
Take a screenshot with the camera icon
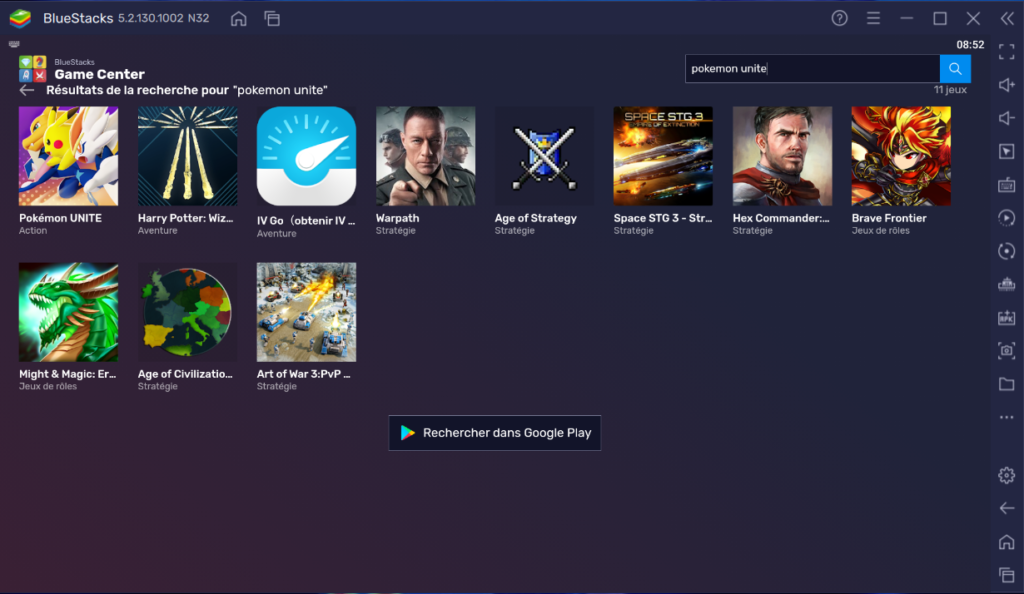pos(1006,351)
